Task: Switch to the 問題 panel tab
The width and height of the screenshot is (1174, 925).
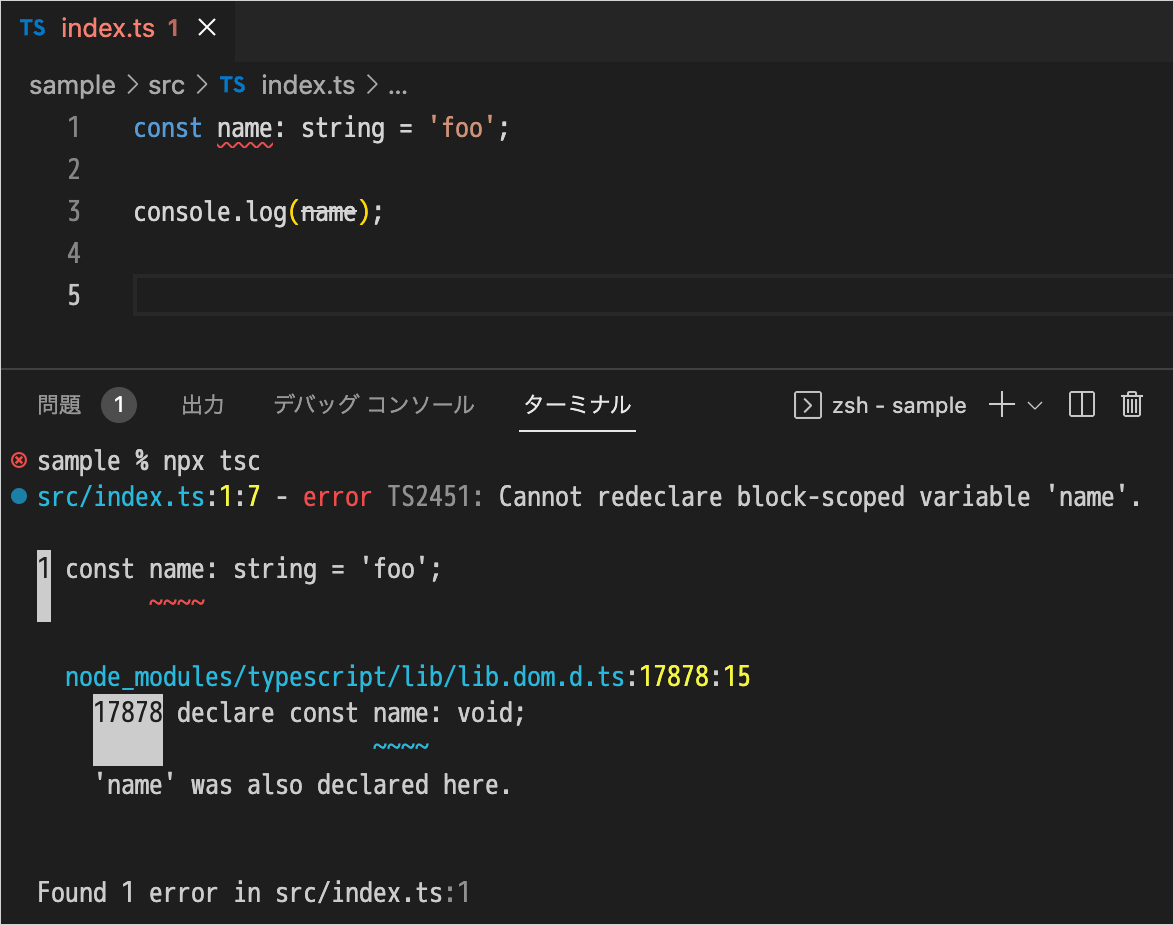Action: pos(59,405)
